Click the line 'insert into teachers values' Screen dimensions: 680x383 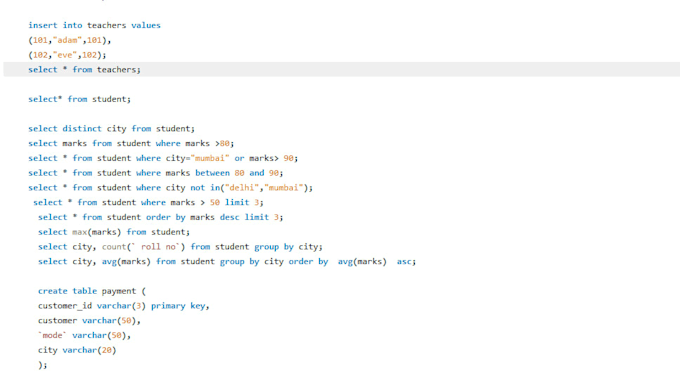(x=95, y=25)
